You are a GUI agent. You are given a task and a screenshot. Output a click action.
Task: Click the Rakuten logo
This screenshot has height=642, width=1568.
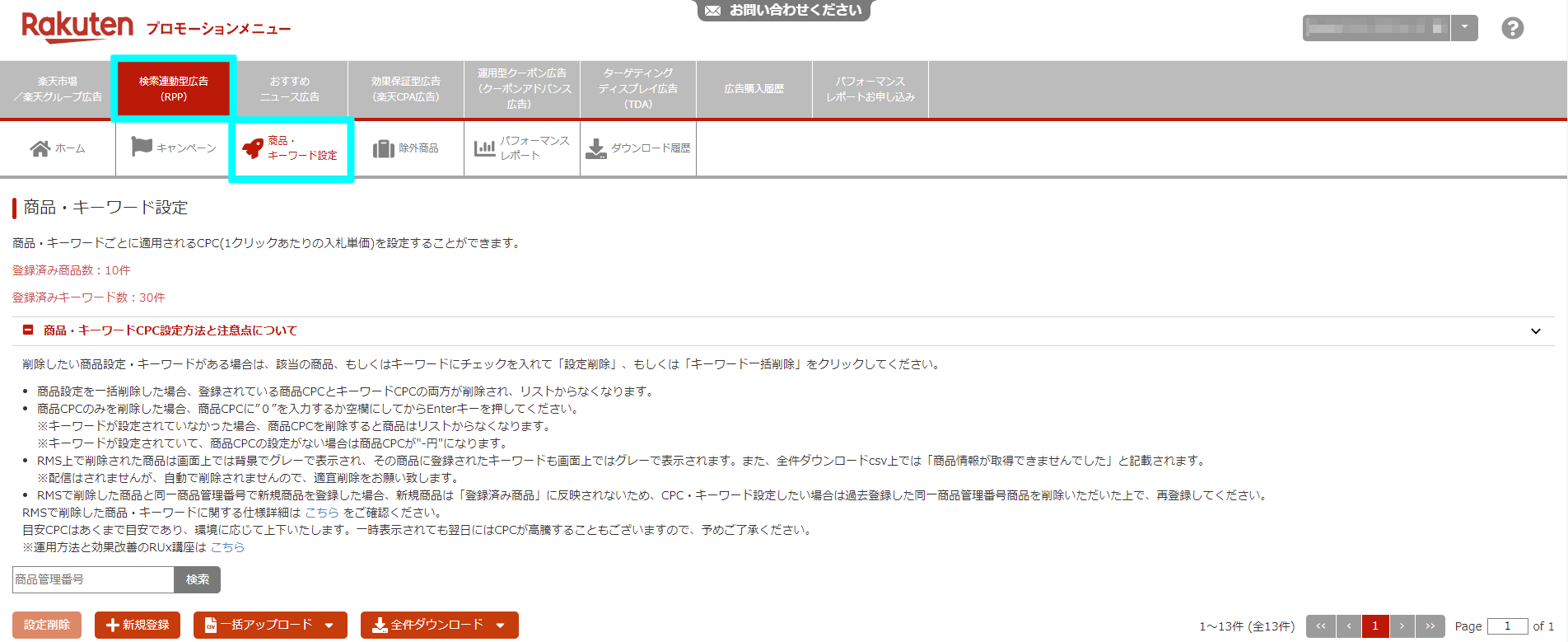(x=77, y=27)
